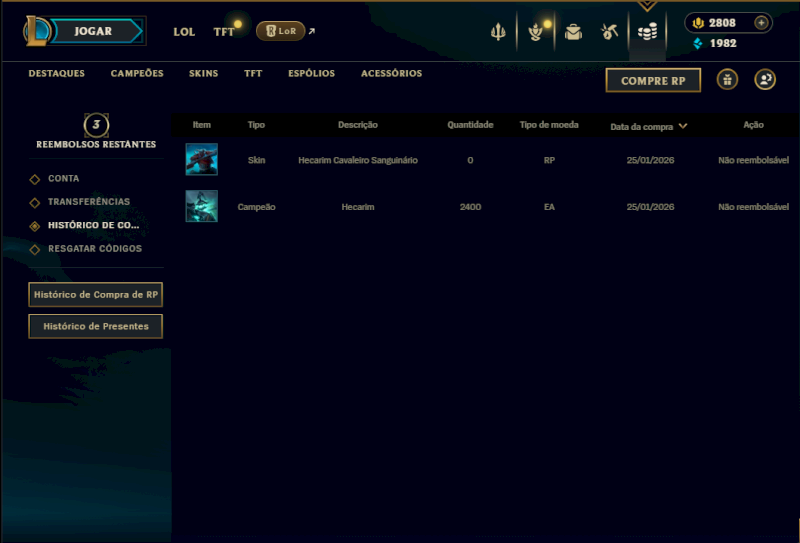
Task: Switch to the CAMPEÕES store tab
Action: [x=137, y=73]
